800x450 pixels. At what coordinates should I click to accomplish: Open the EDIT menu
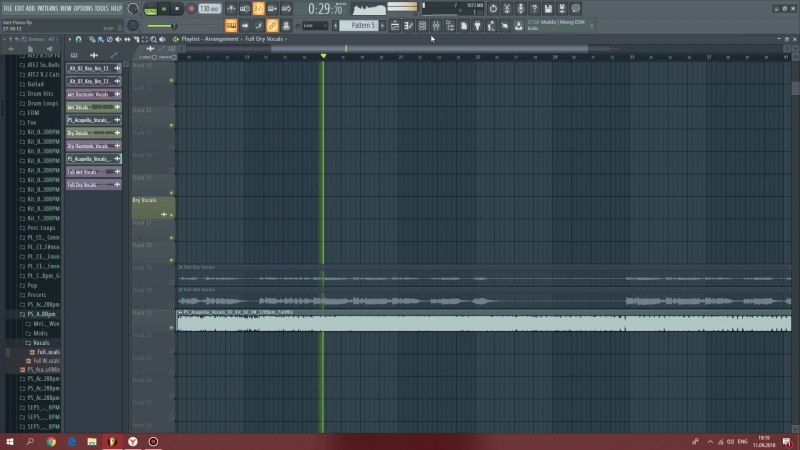tap(19, 9)
